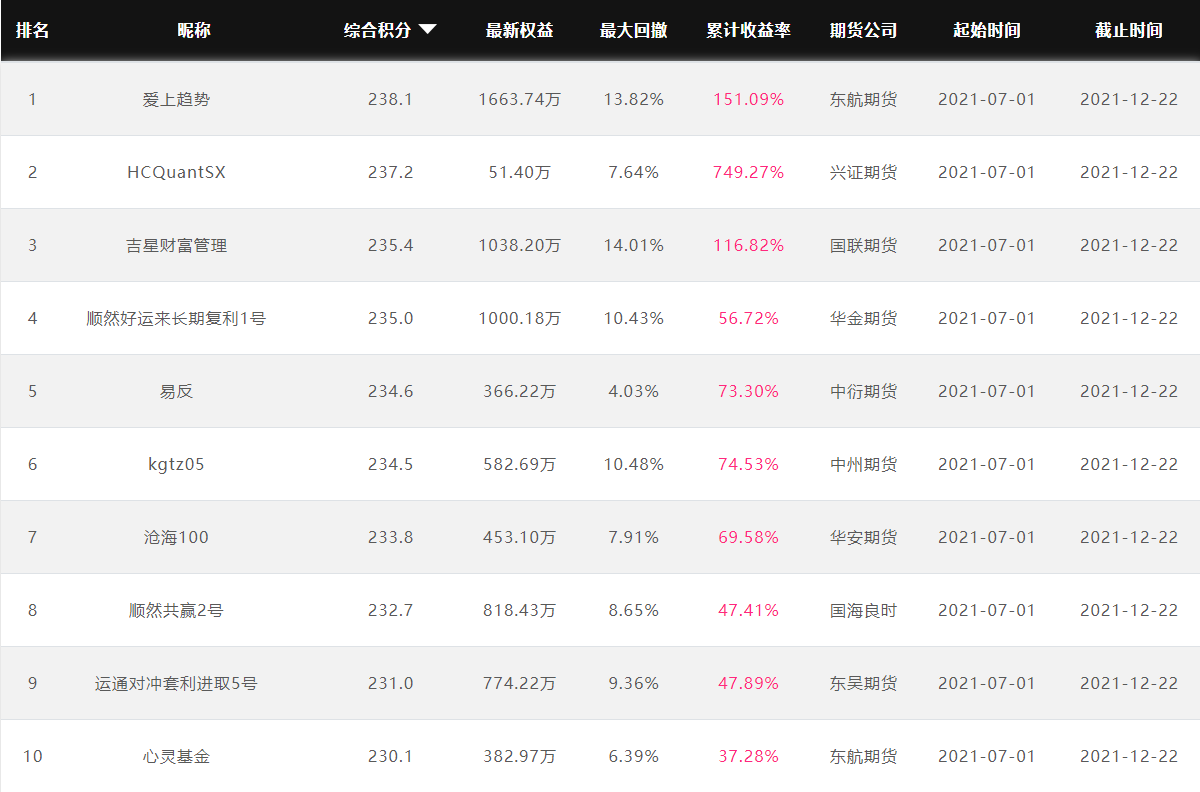Click the 56.72% cumulative return
This screenshot has width=1200, height=792.
[748, 318]
